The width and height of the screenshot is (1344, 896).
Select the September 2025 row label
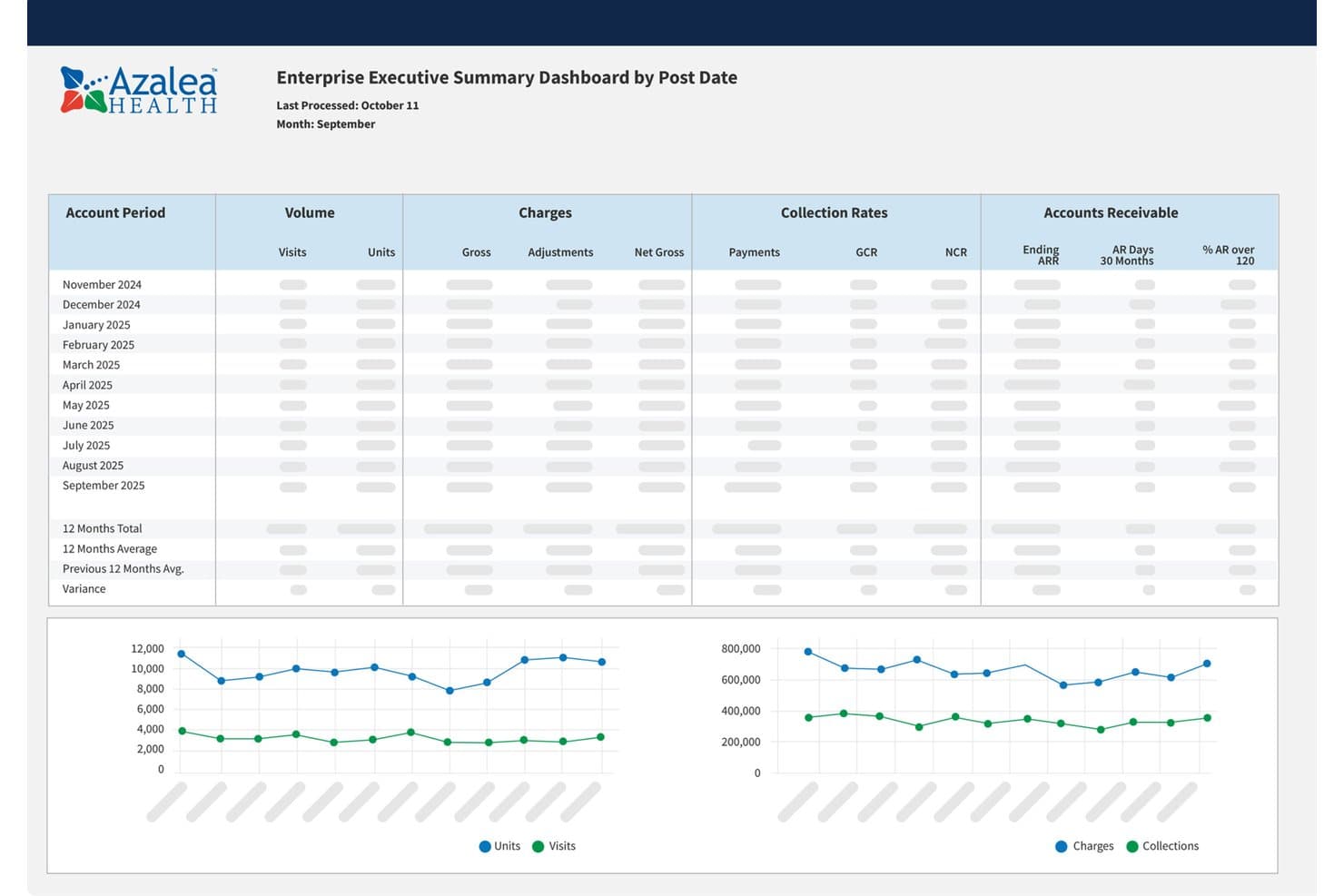pyautogui.click(x=104, y=485)
